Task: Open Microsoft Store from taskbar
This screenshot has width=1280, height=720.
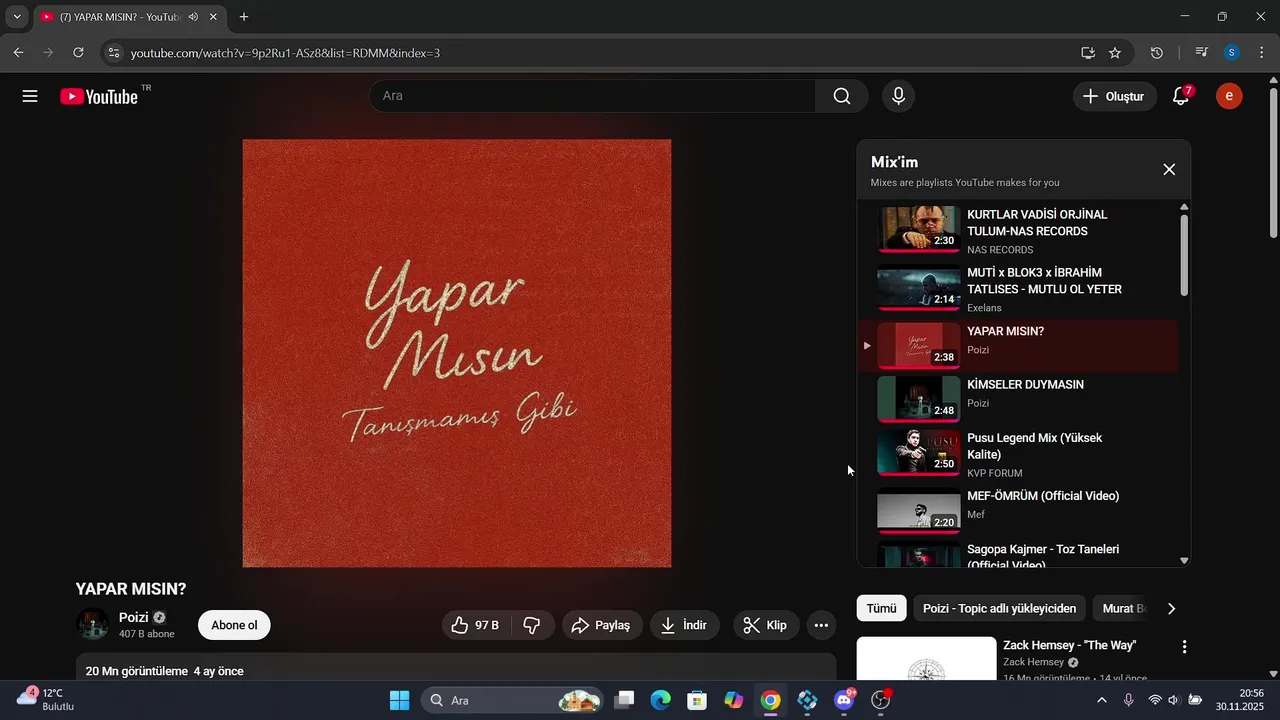Action: point(697,700)
